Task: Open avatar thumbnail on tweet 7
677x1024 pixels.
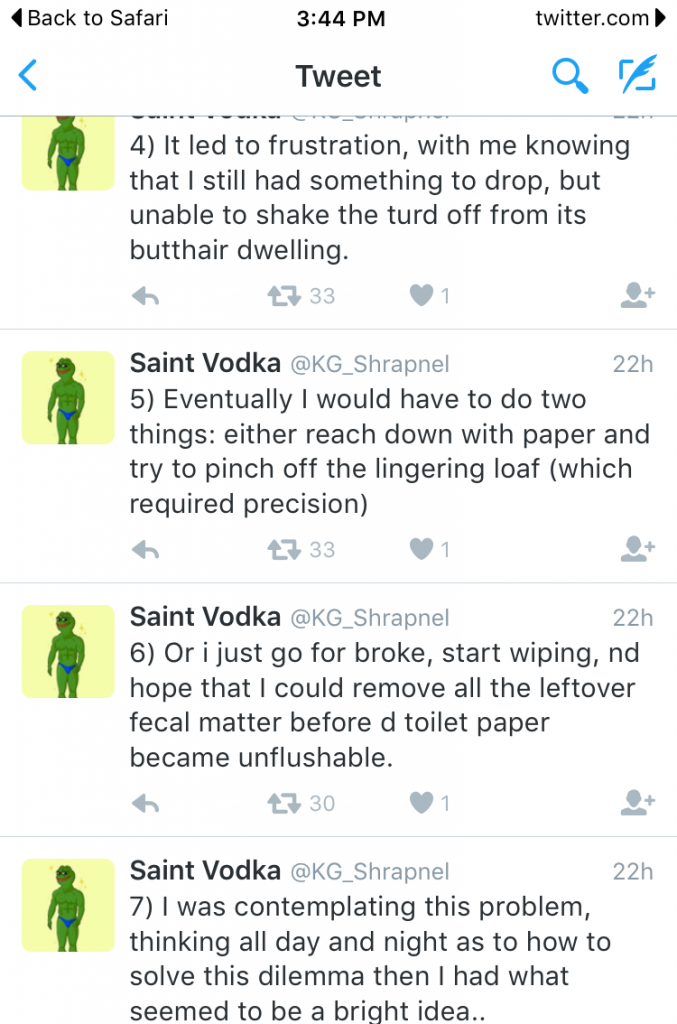Action: [68, 905]
